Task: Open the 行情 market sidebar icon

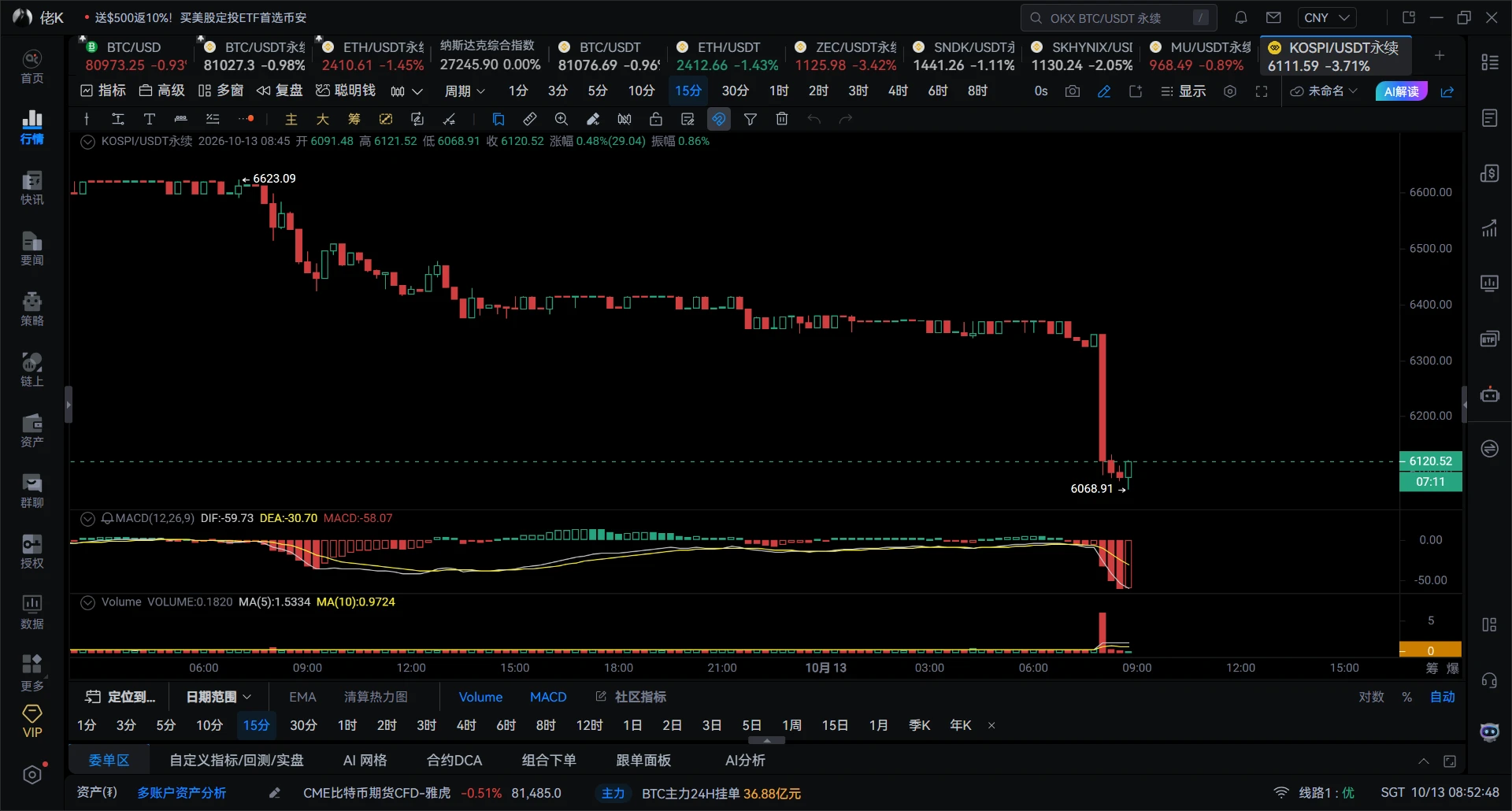Action: point(32,127)
